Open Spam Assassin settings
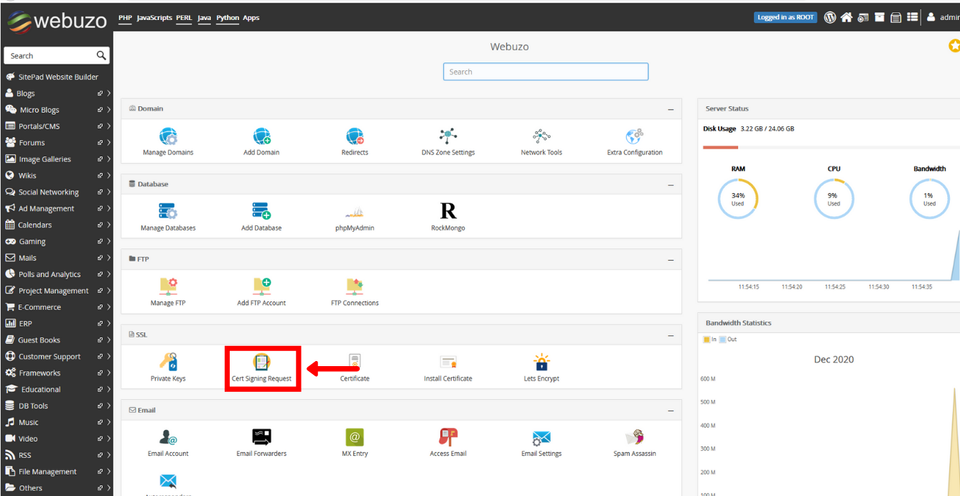This screenshot has height=496, width=960. tap(634, 442)
